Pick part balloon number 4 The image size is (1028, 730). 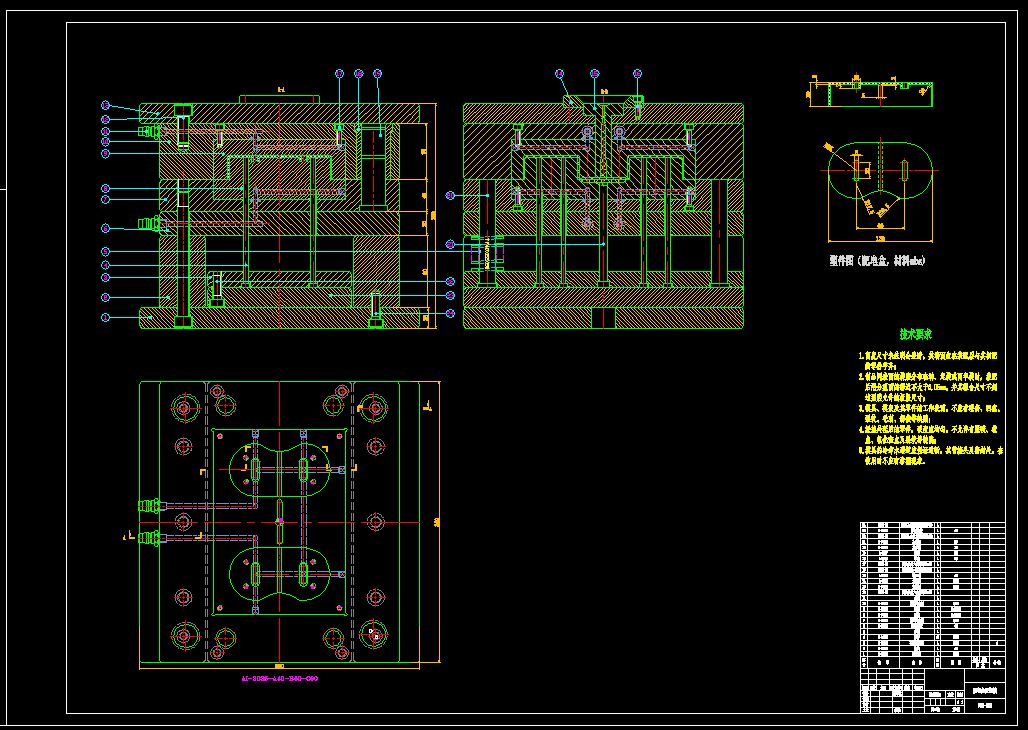point(105,265)
